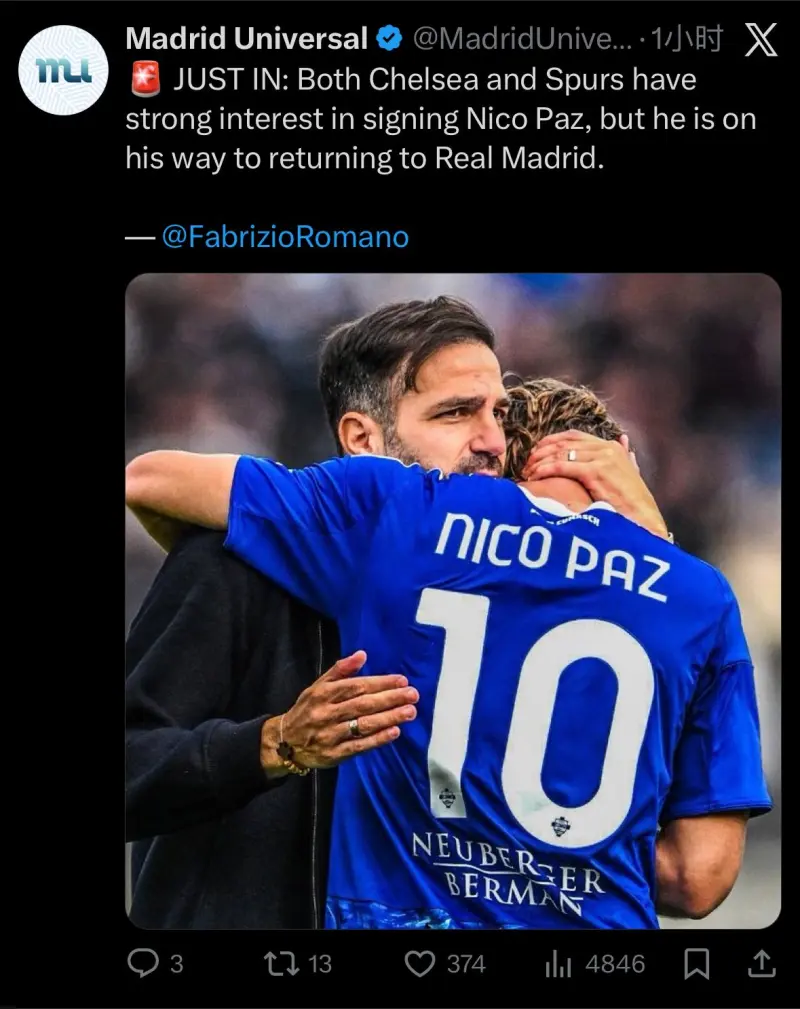Image resolution: width=800 pixels, height=1009 pixels.
Task: Click the reply count 3
Action: [177, 964]
